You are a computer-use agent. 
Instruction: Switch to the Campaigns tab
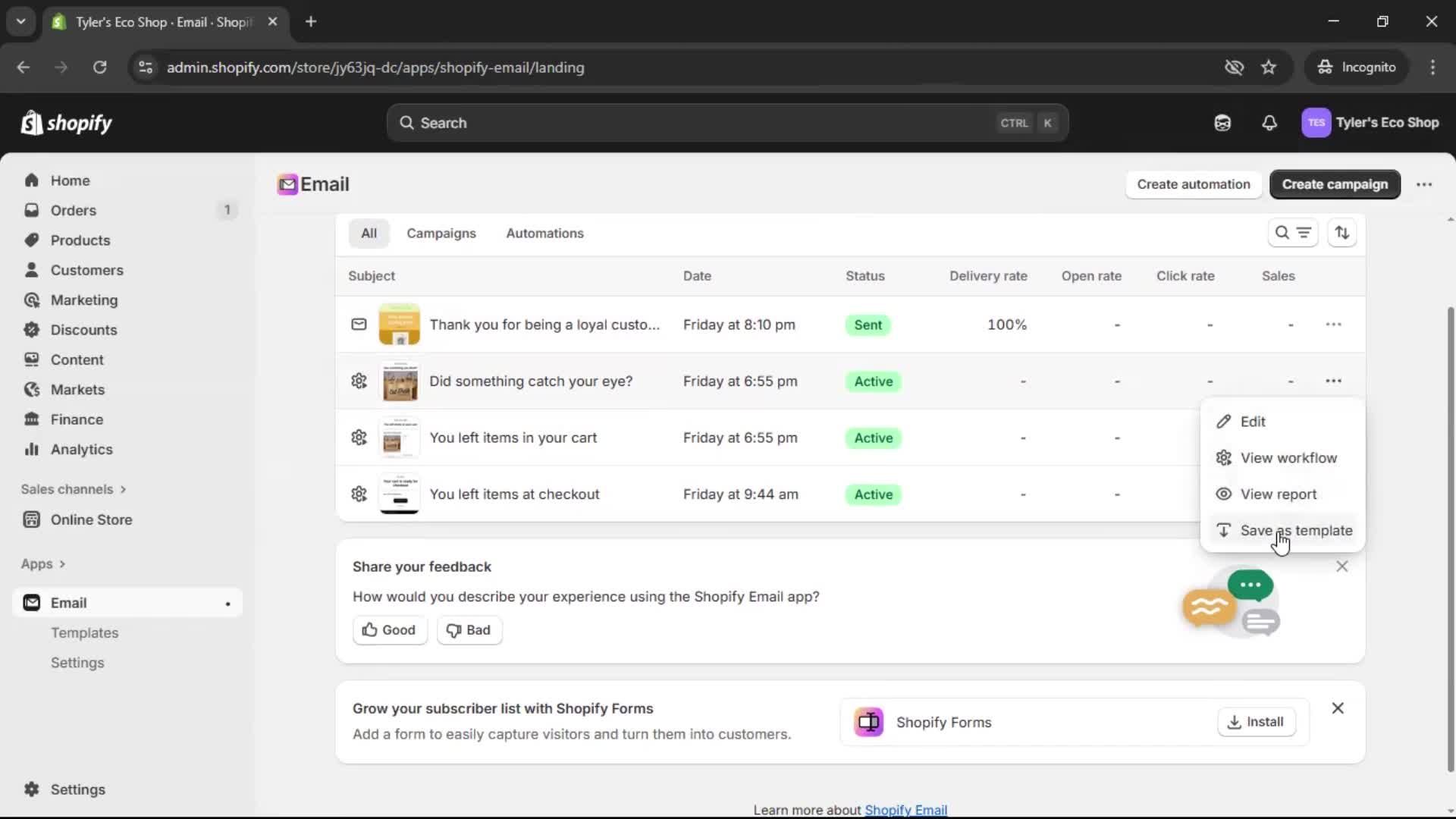click(x=441, y=234)
